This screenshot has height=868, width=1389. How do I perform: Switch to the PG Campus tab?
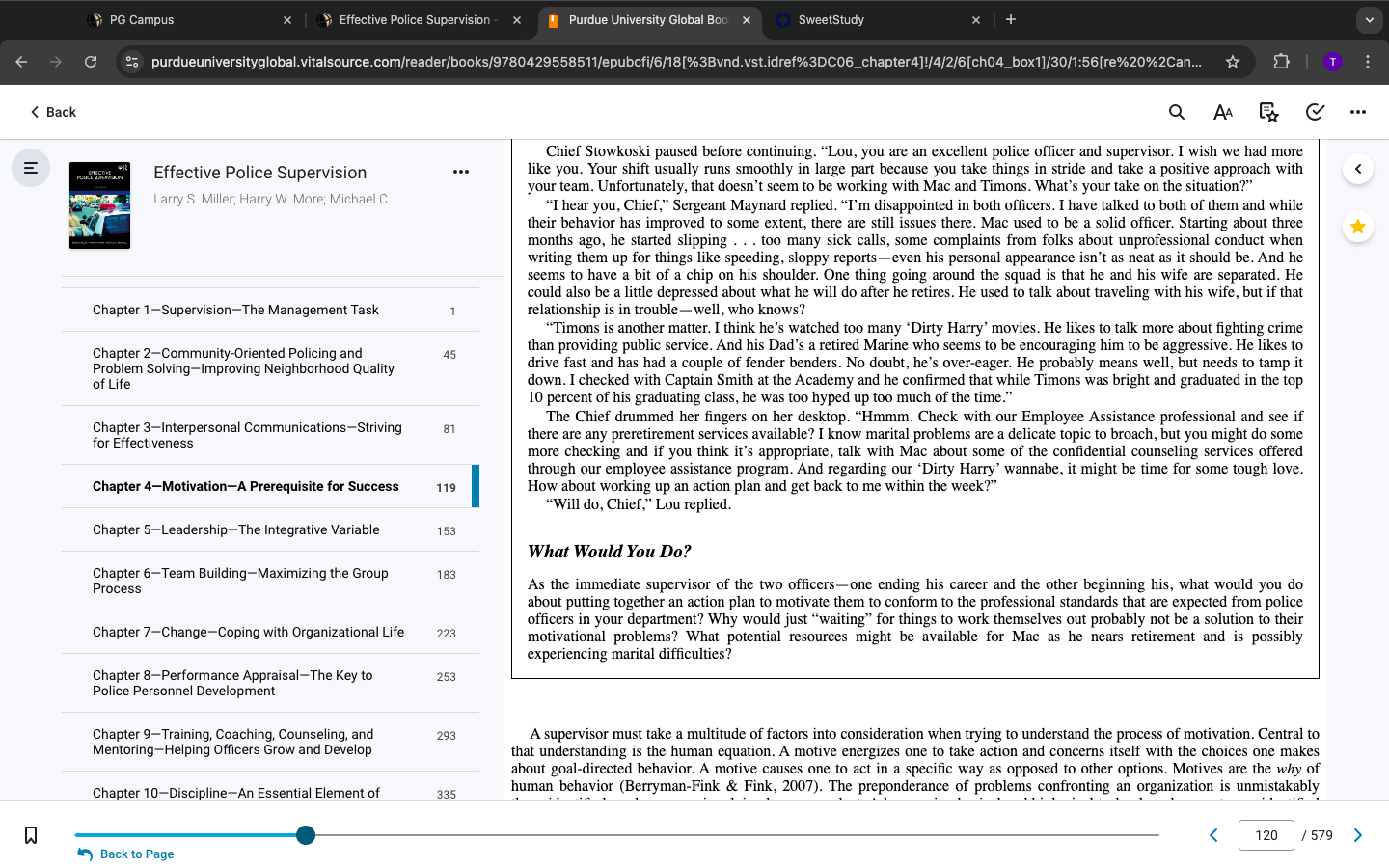pos(189,19)
